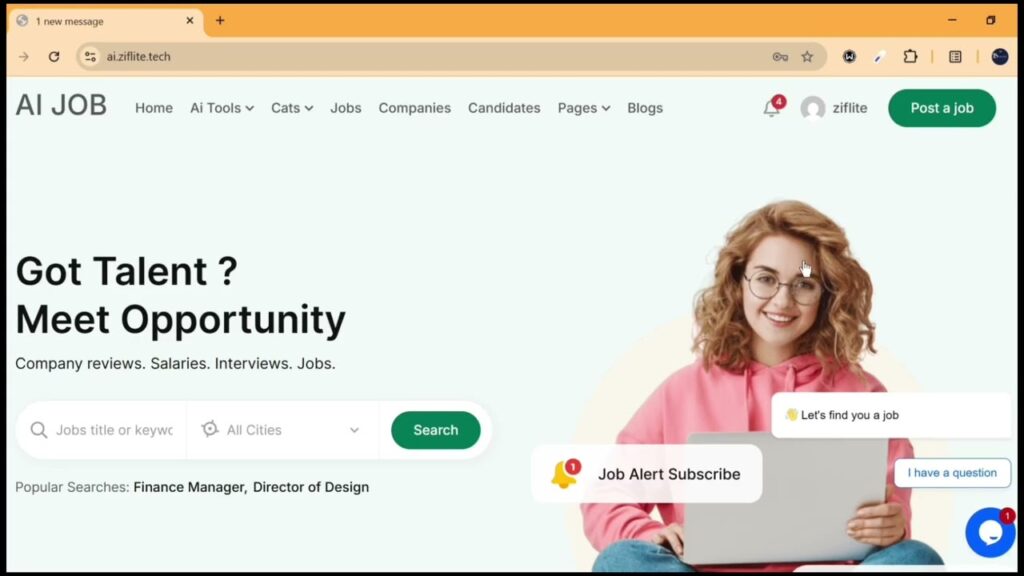Image resolution: width=1024 pixels, height=576 pixels.
Task: Open the Chrome profile avatar
Action: [x=999, y=57]
